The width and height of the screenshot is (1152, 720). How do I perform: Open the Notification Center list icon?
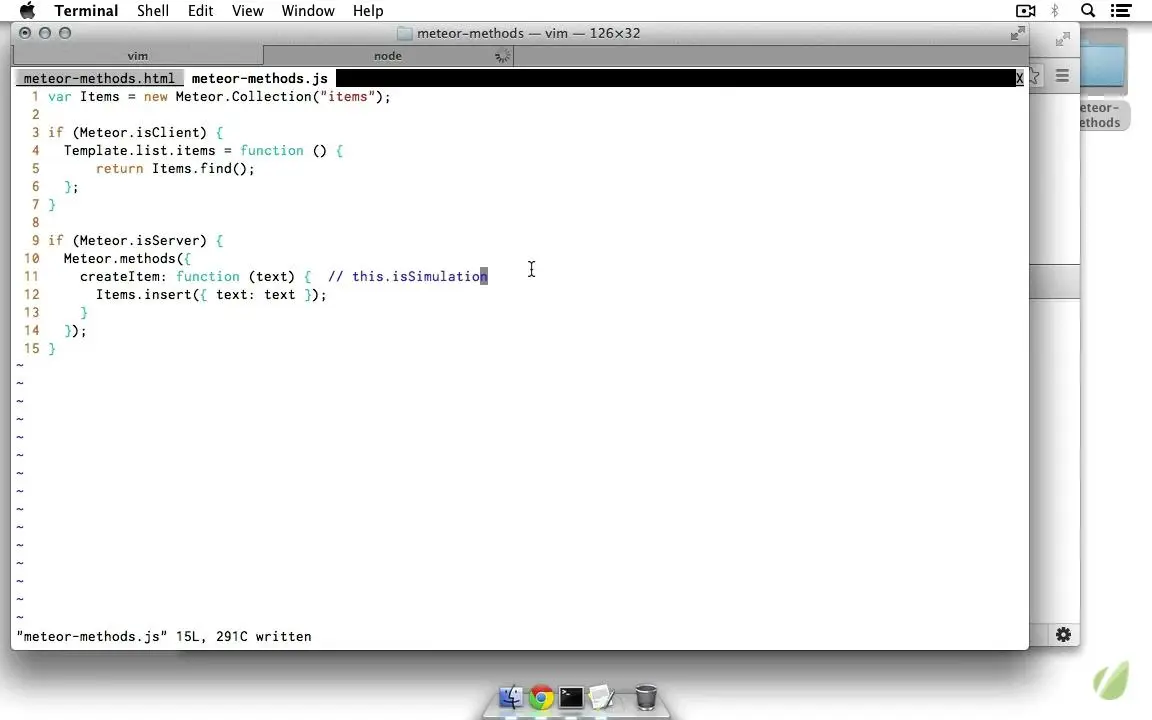1120,10
